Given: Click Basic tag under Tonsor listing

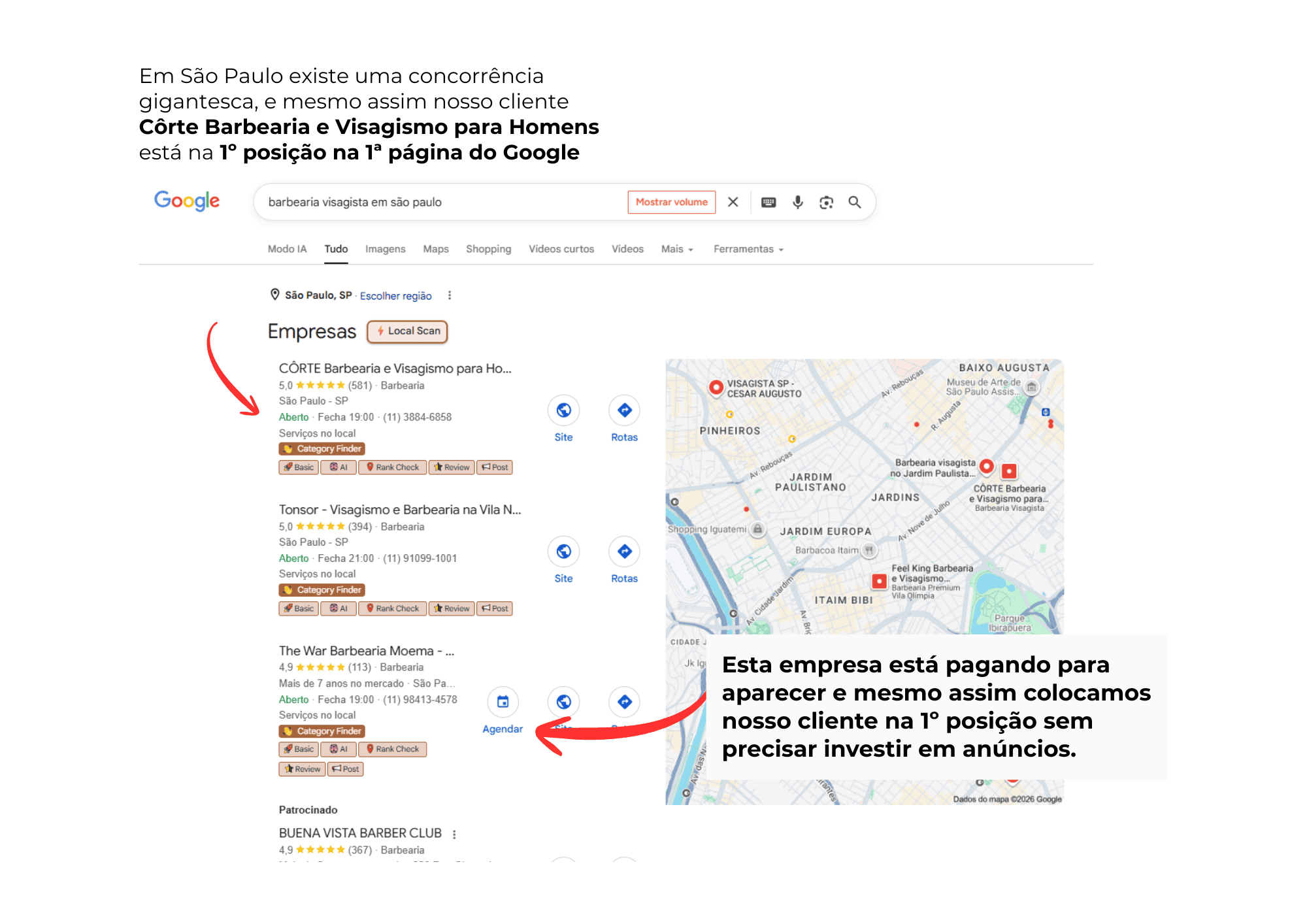Looking at the screenshot, I should click(x=299, y=608).
